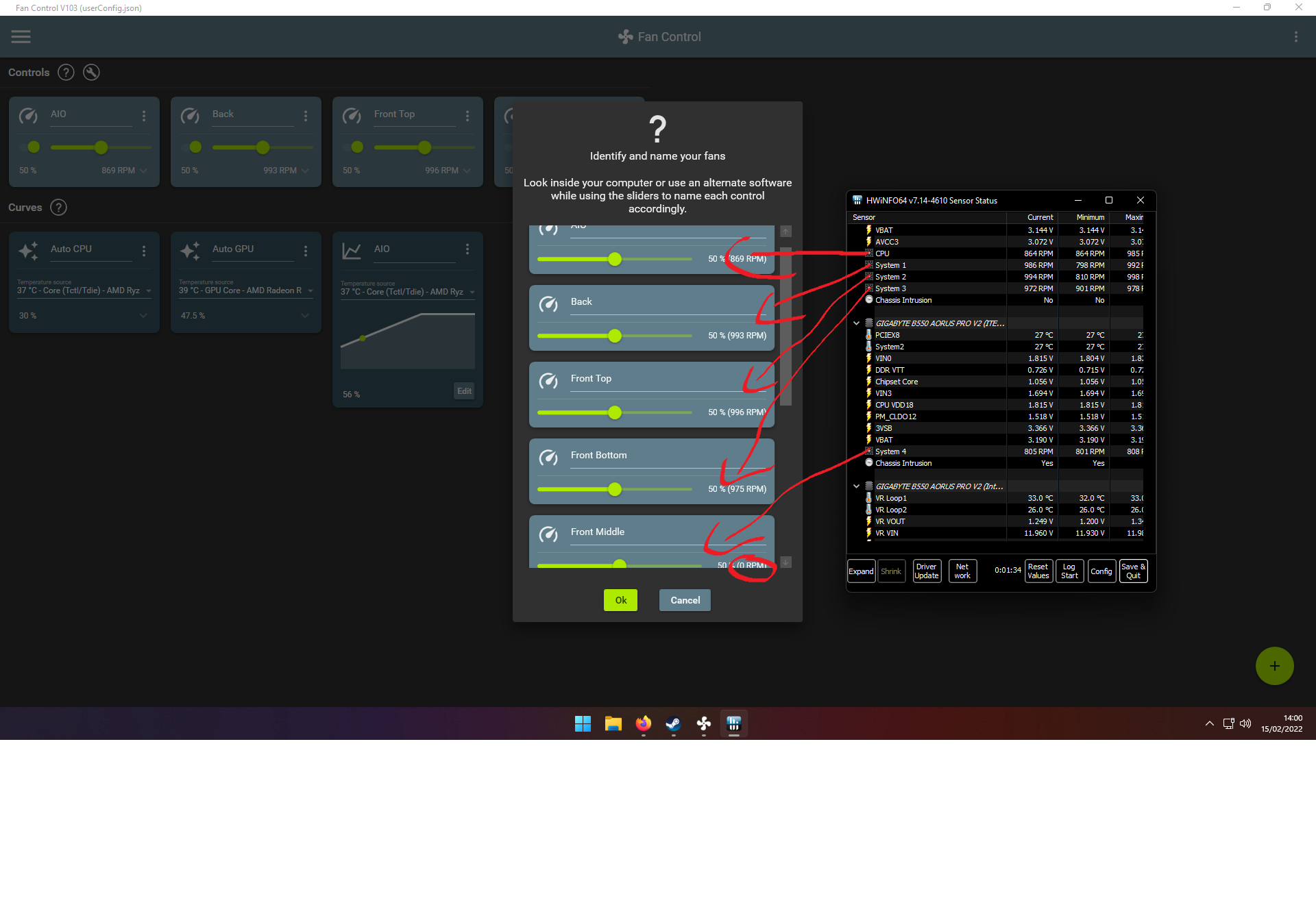The width and height of the screenshot is (1316, 918).
Task: Click the fan gauge icon on the Back card
Action: pyautogui.click(x=191, y=116)
